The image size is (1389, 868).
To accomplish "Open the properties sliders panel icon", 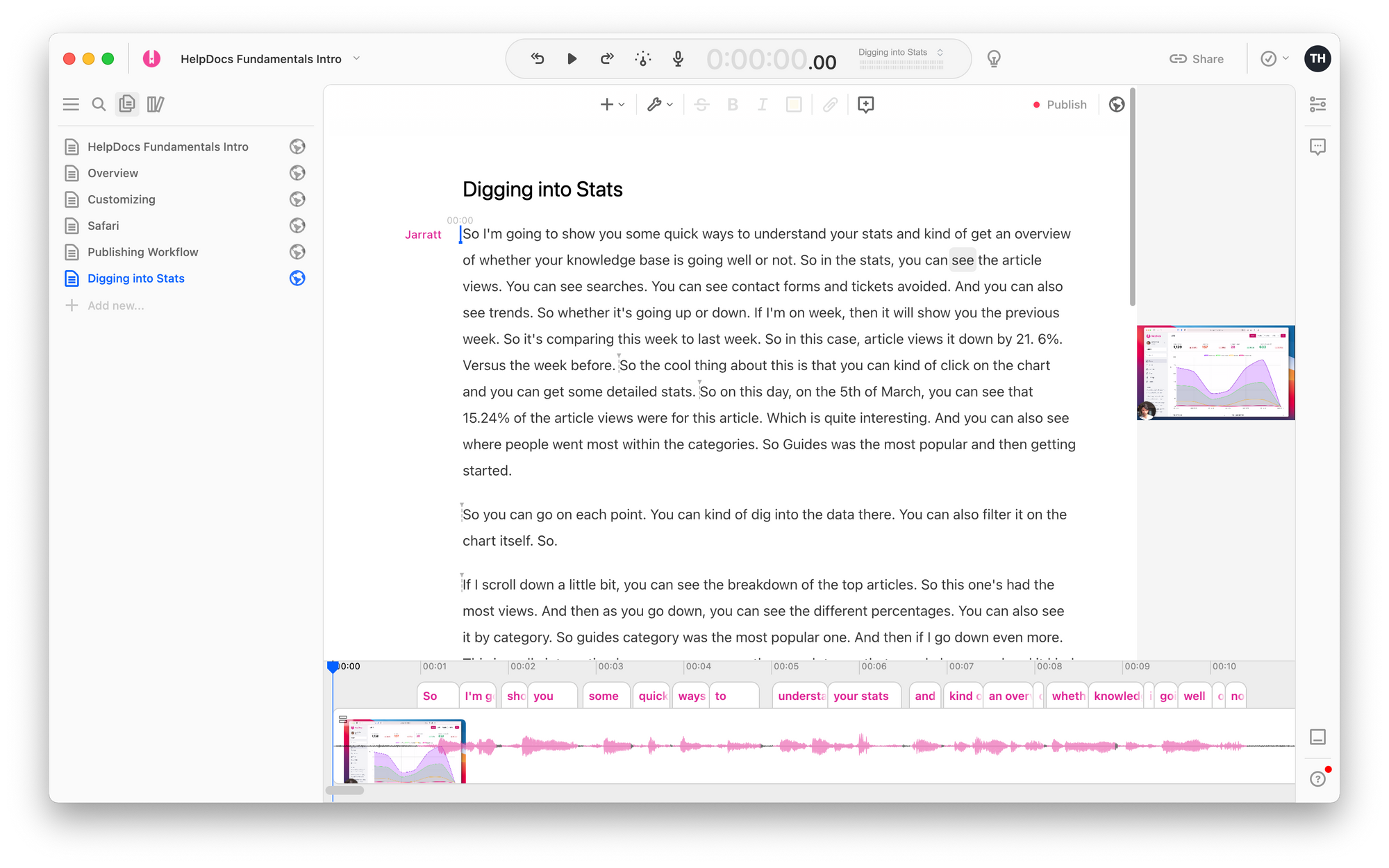I will [x=1317, y=104].
